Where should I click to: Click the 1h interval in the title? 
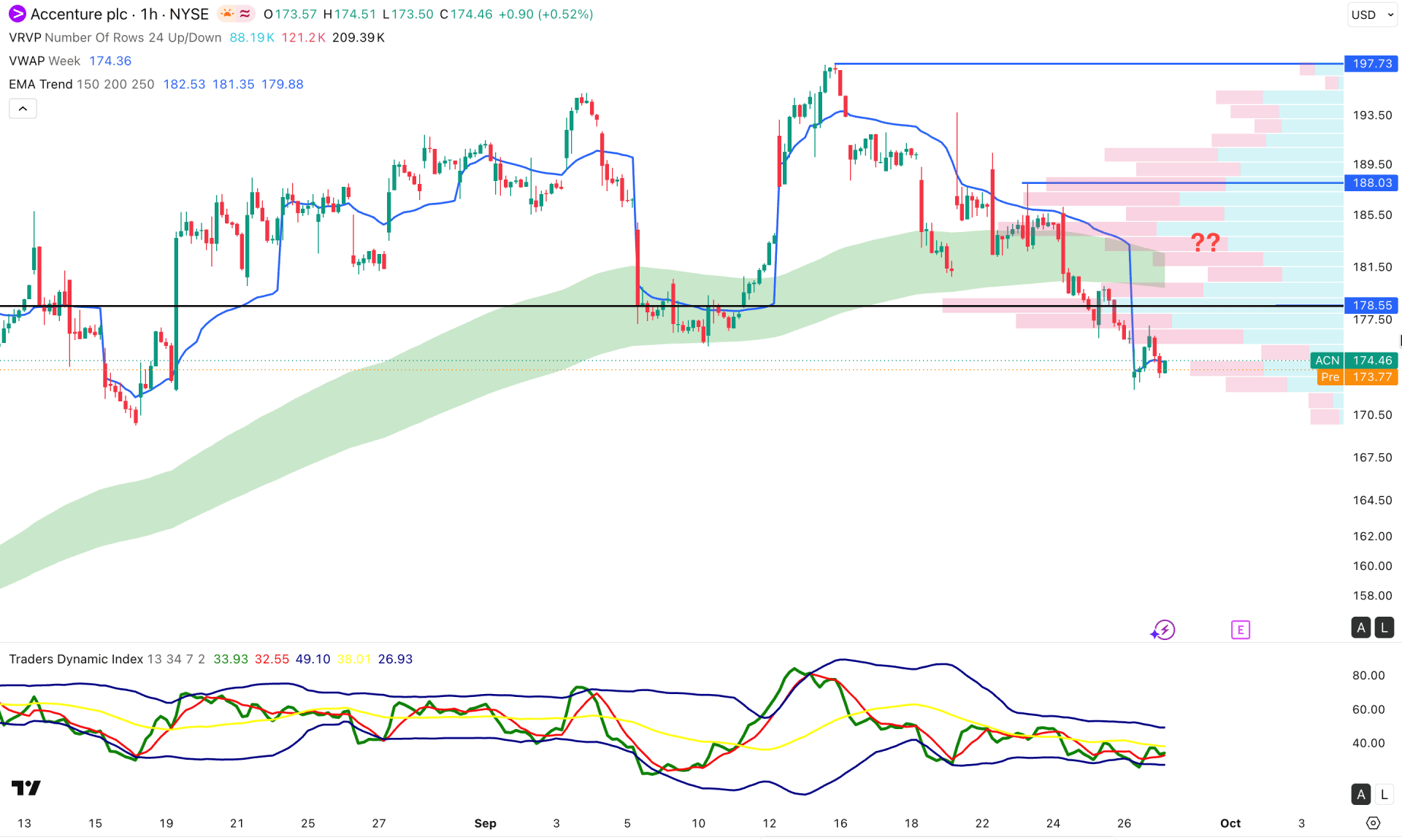click(149, 14)
